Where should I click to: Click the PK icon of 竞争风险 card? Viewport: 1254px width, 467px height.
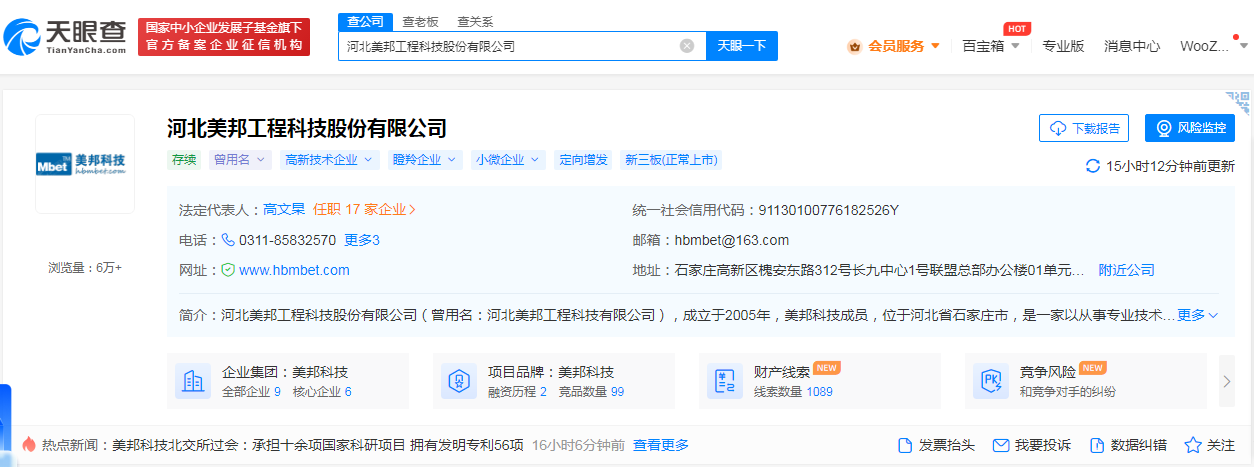click(x=991, y=381)
